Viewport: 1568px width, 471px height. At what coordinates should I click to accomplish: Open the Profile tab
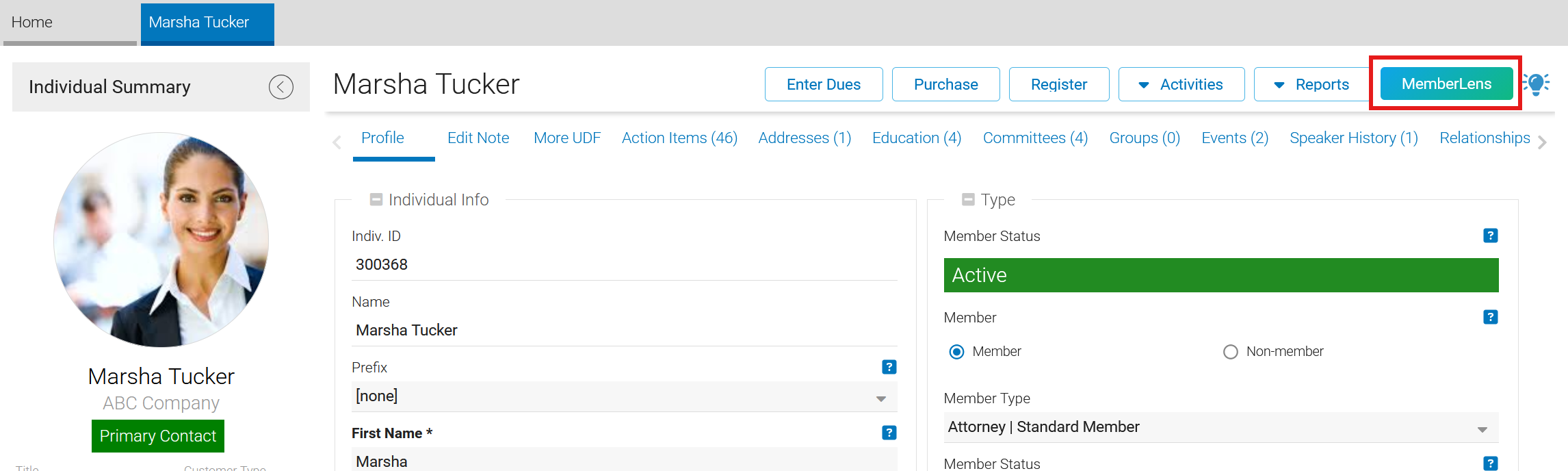coord(382,138)
